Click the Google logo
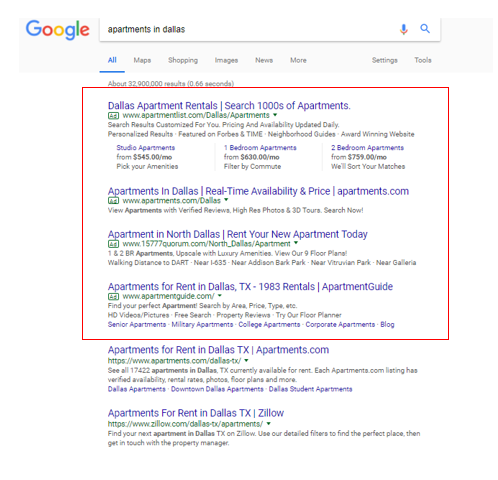Screen dimensions: 498x480 point(58,30)
